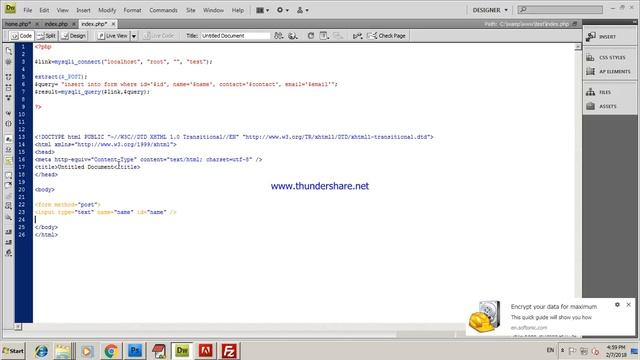The image size is (640, 360).
Task: Click the Start button
Action: pos(13,351)
